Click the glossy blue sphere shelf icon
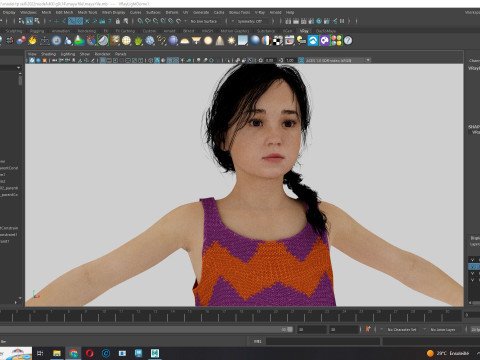480x360 pixels. 255,41
